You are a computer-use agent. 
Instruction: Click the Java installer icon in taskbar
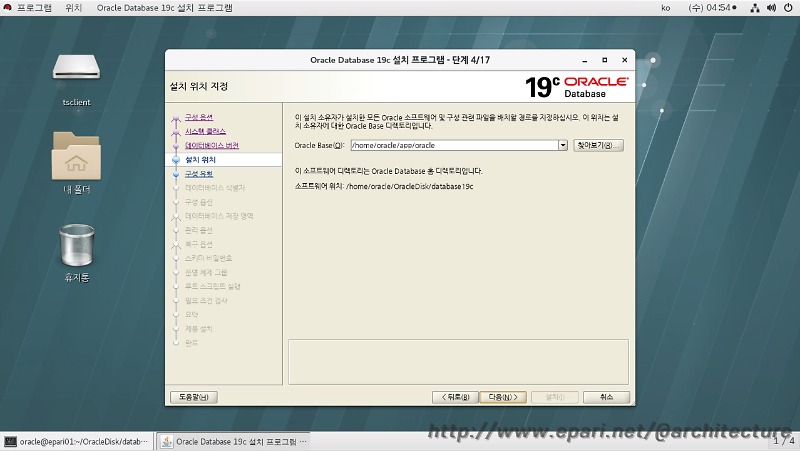(166, 441)
